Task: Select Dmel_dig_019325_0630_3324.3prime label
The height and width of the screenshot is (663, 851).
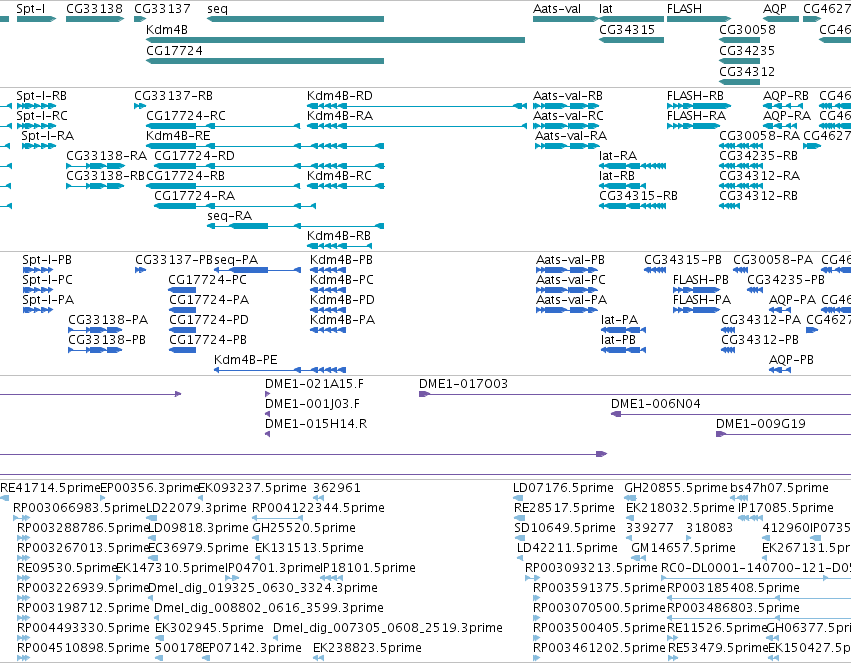Action: tap(263, 588)
